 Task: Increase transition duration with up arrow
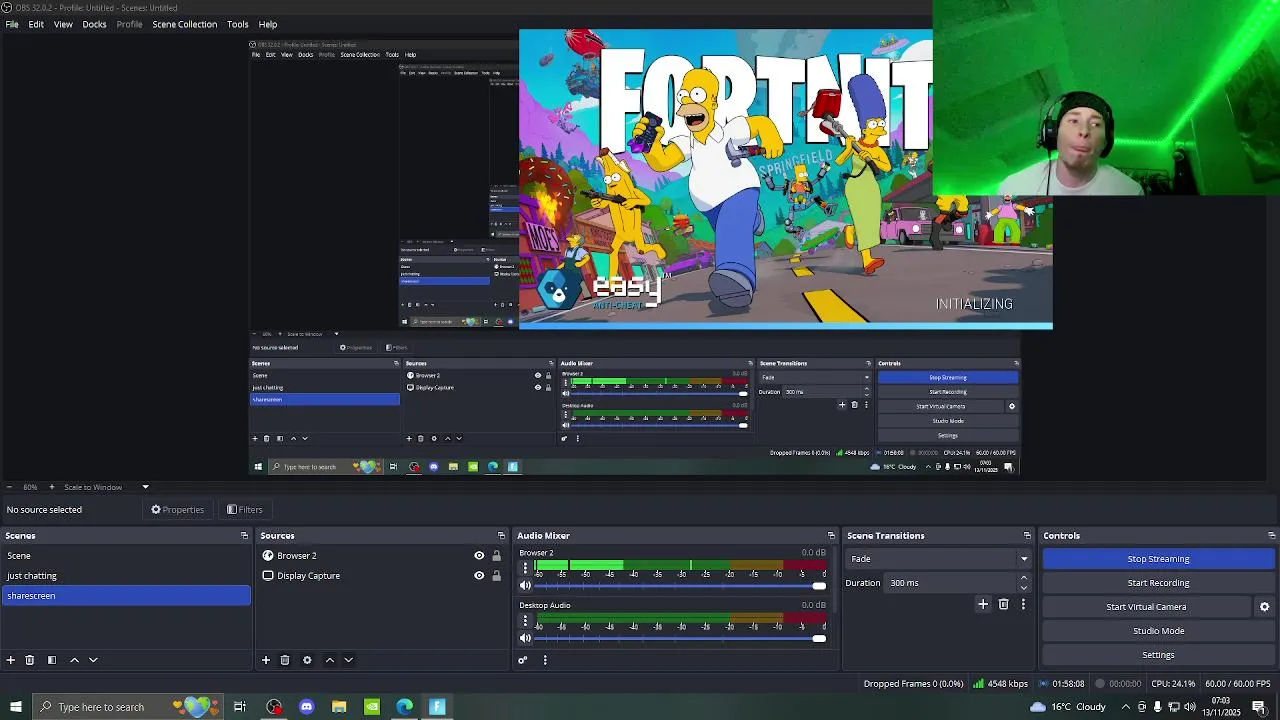pos(1023,578)
